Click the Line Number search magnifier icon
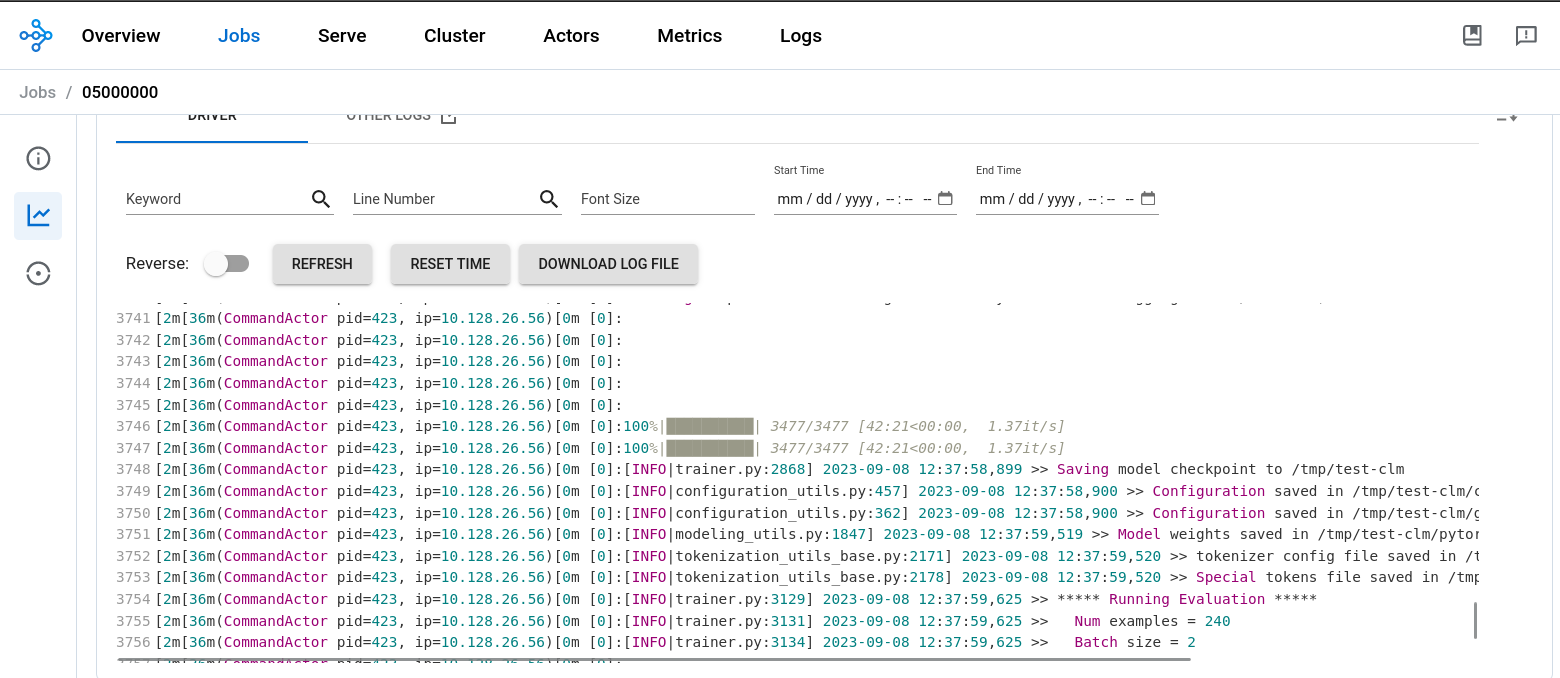The height and width of the screenshot is (678, 1560). (549, 199)
